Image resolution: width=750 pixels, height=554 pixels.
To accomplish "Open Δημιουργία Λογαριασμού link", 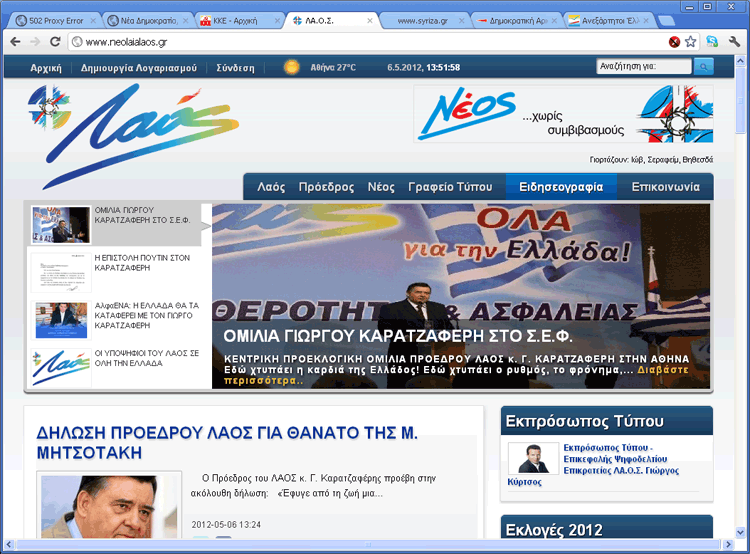I will [139, 68].
